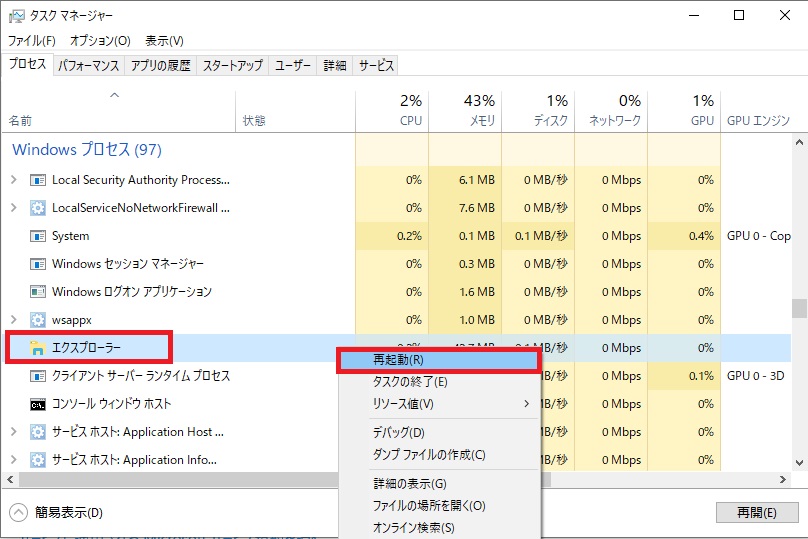Choose 詳細の表示(G) in context menu
The image size is (808, 539).
point(438,483)
